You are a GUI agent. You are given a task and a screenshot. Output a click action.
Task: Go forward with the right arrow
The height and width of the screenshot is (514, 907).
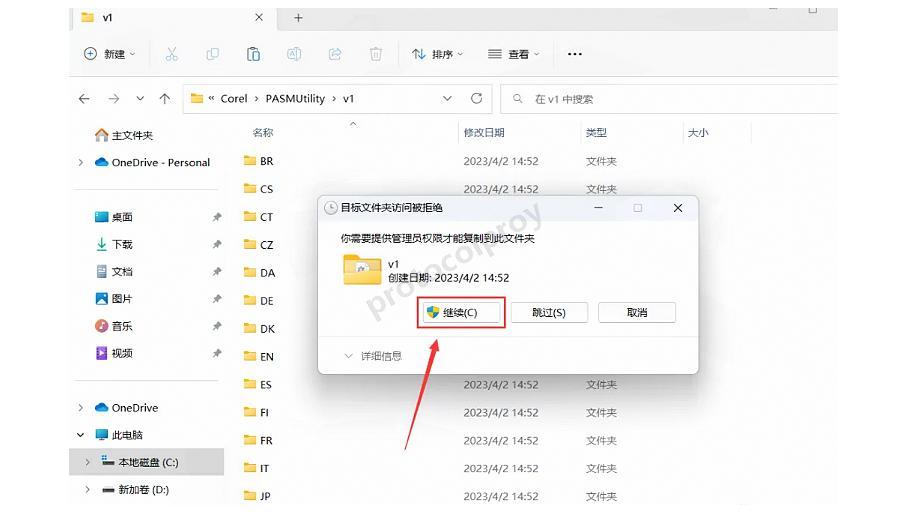(113, 99)
